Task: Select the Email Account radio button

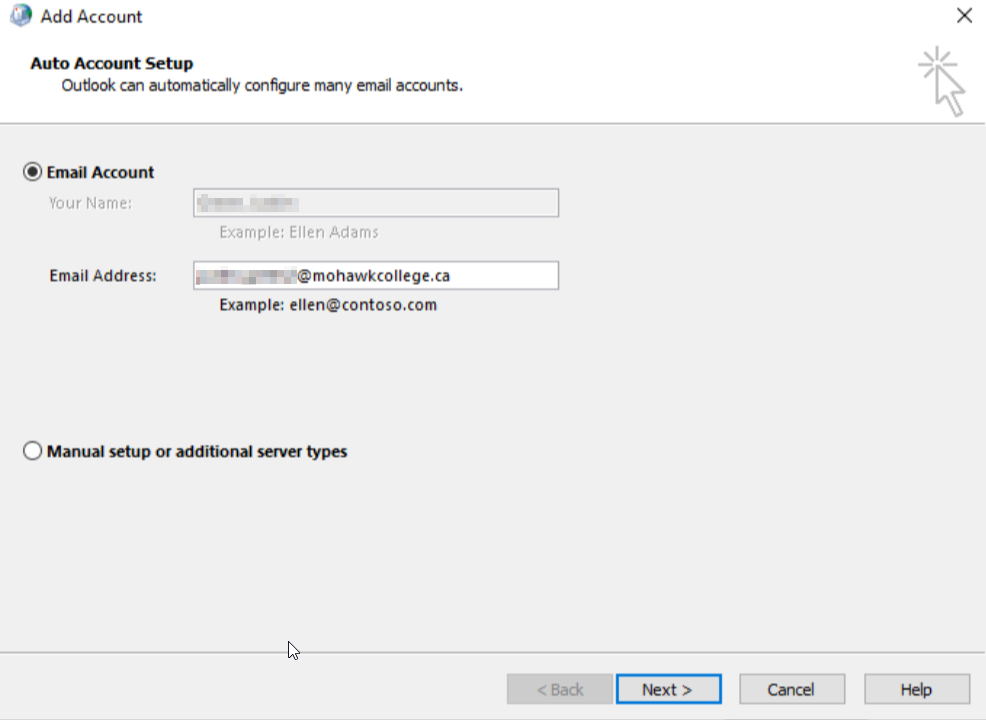Action: [32, 172]
